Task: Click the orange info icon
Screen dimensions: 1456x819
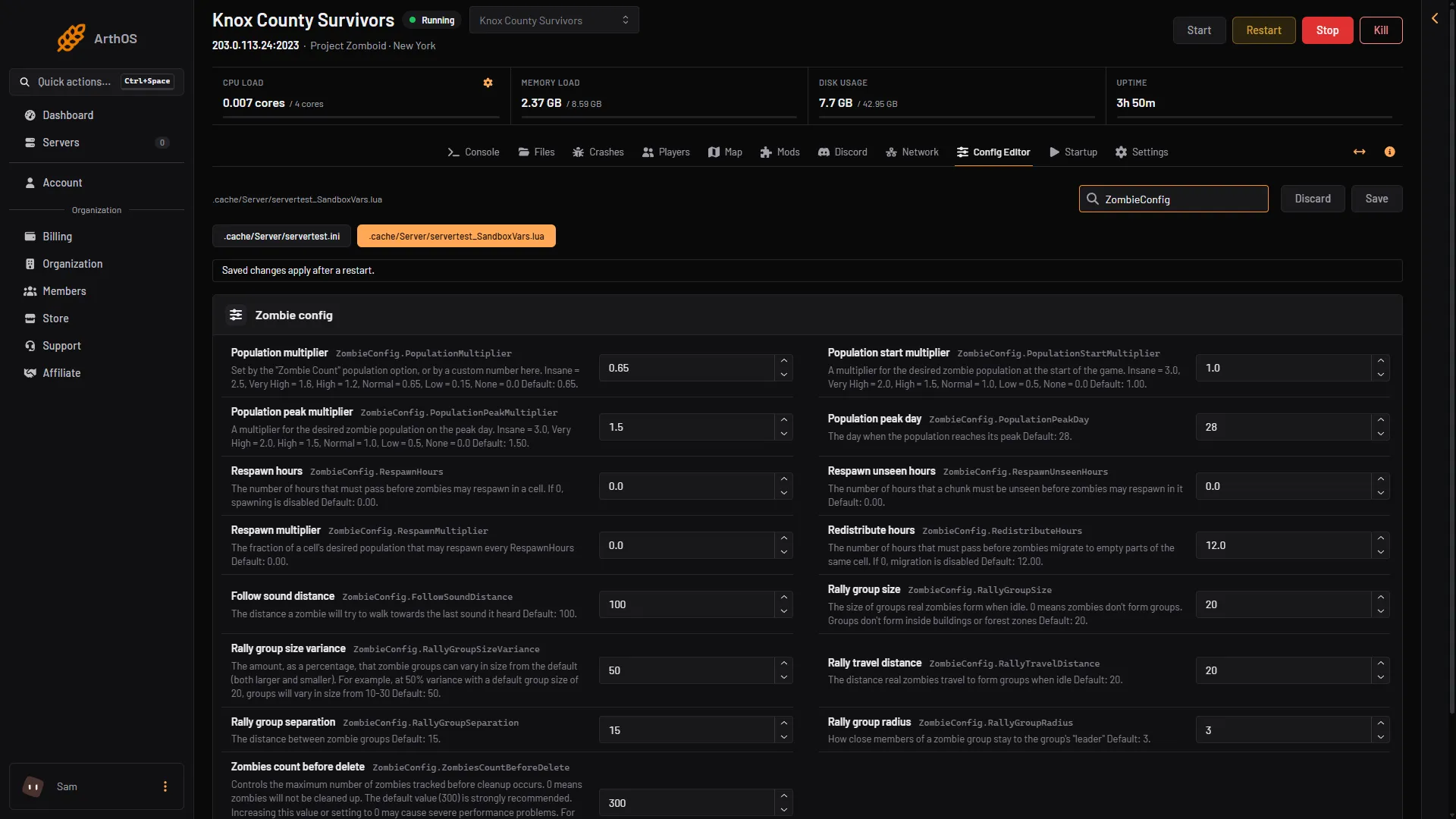Action: [1389, 152]
